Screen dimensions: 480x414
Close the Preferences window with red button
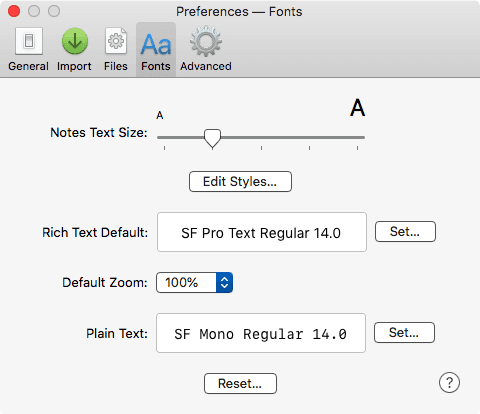coord(14,11)
